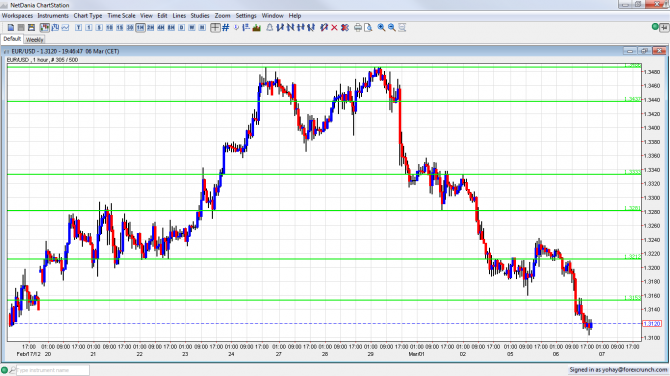Image resolution: width=670 pixels, height=376 pixels.
Task: Select the 1.3212 green horizontal line label
Action: click(632, 257)
